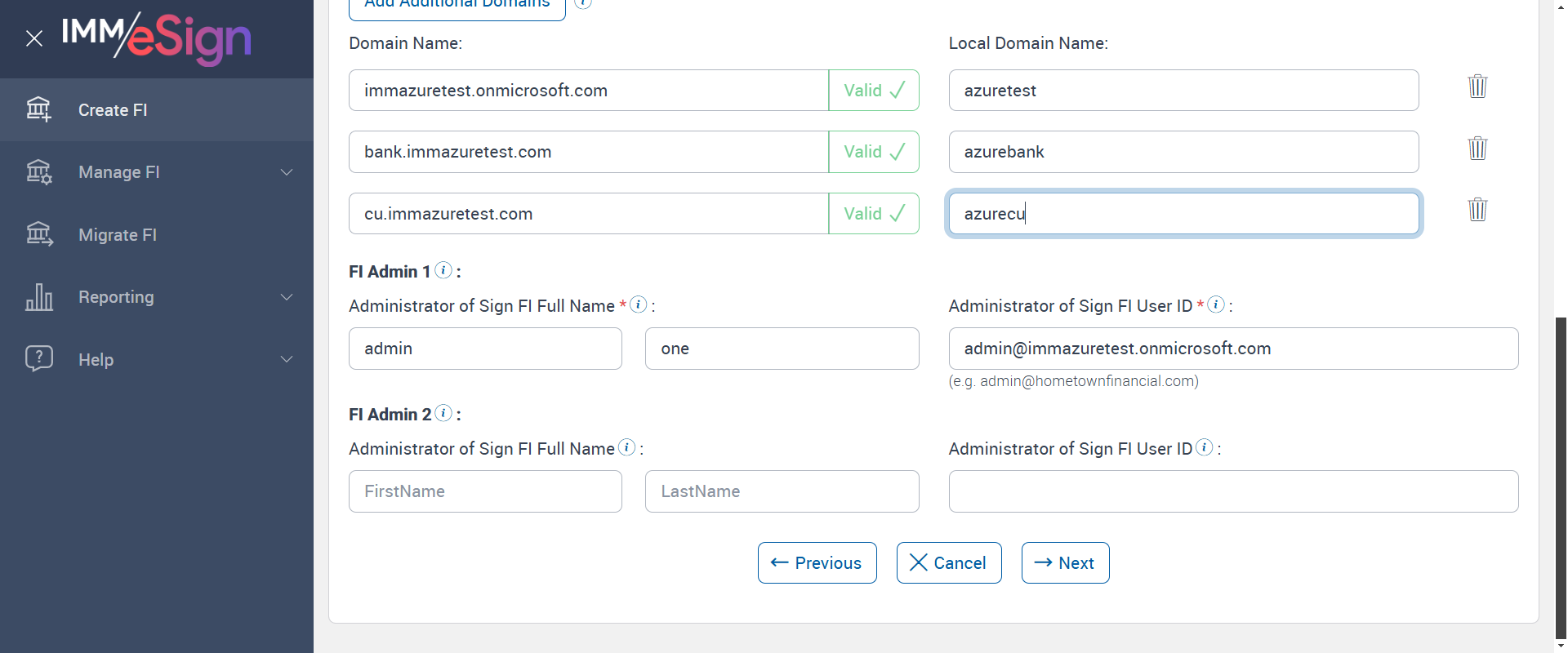Remove the cu.immazuretest.com domain row

pos(1477,210)
